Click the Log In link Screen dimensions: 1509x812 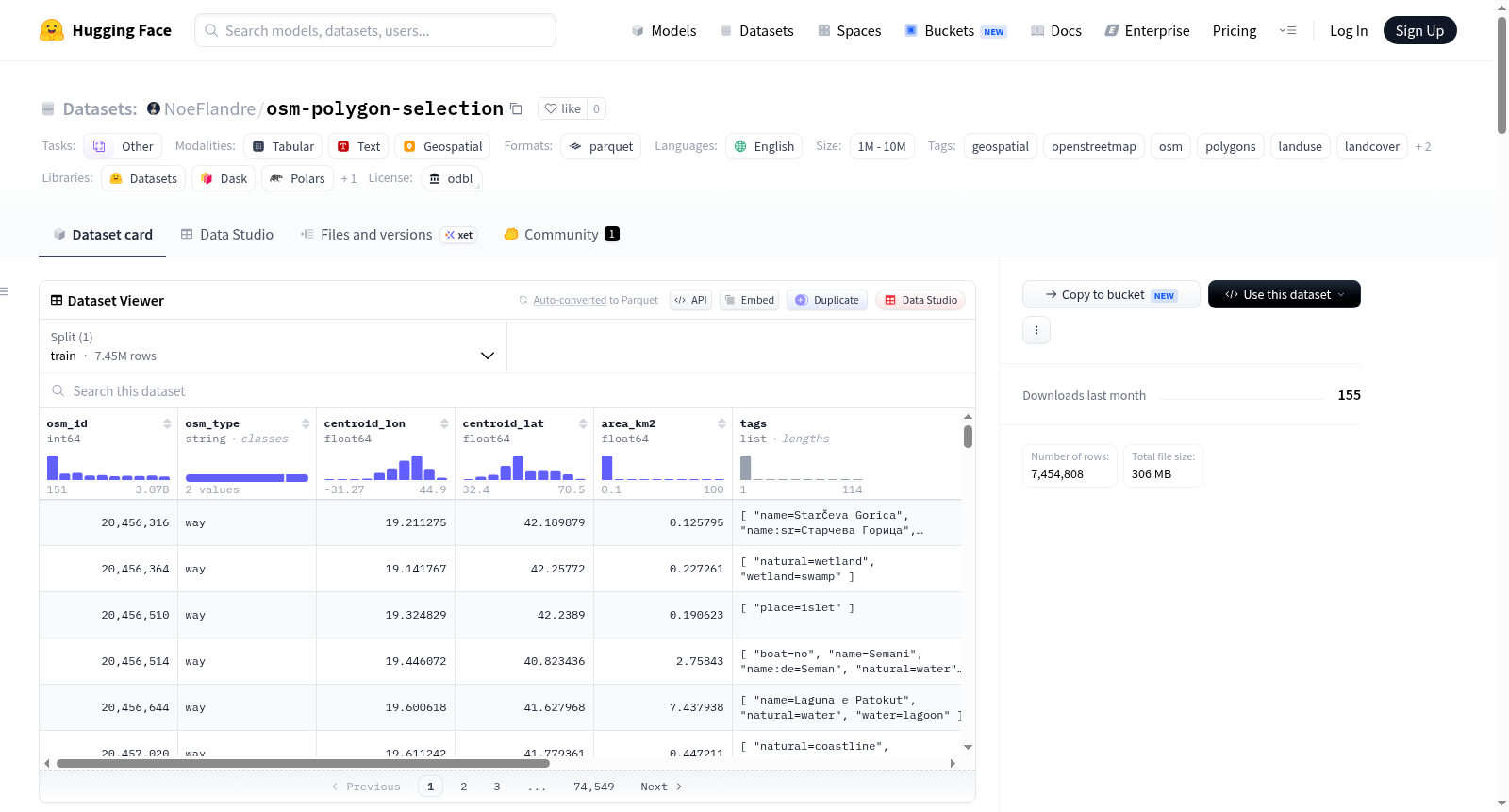[x=1349, y=30]
